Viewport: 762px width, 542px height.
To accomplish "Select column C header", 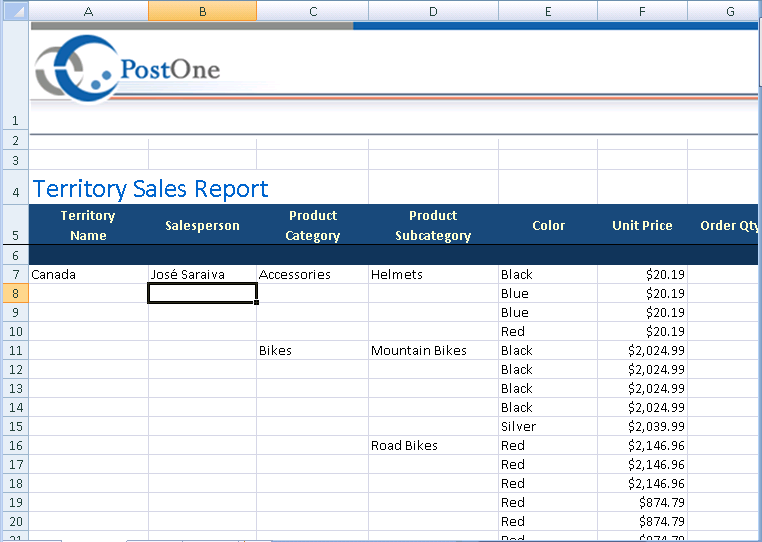I will click(313, 11).
